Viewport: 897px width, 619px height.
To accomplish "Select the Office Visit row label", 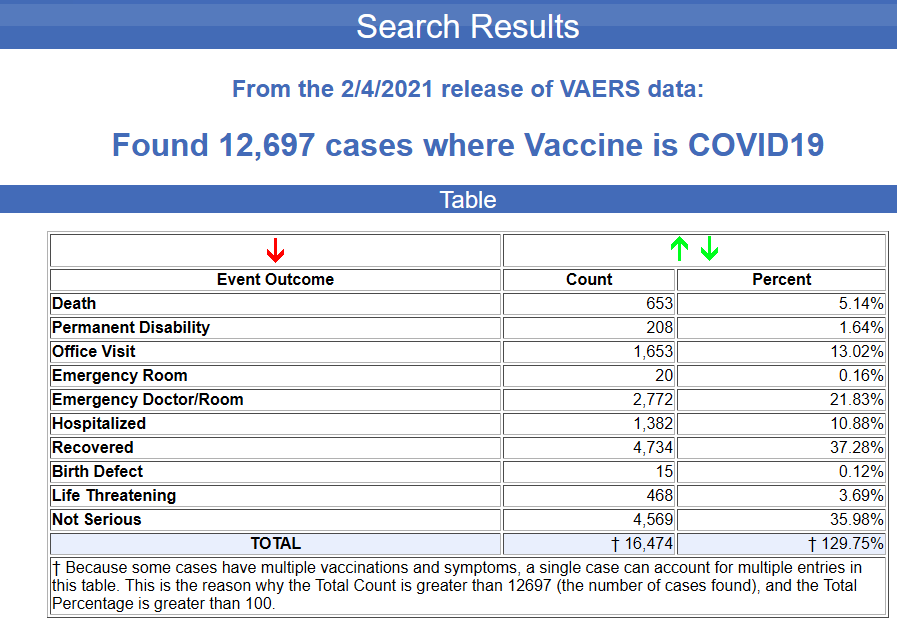I will pos(94,352).
